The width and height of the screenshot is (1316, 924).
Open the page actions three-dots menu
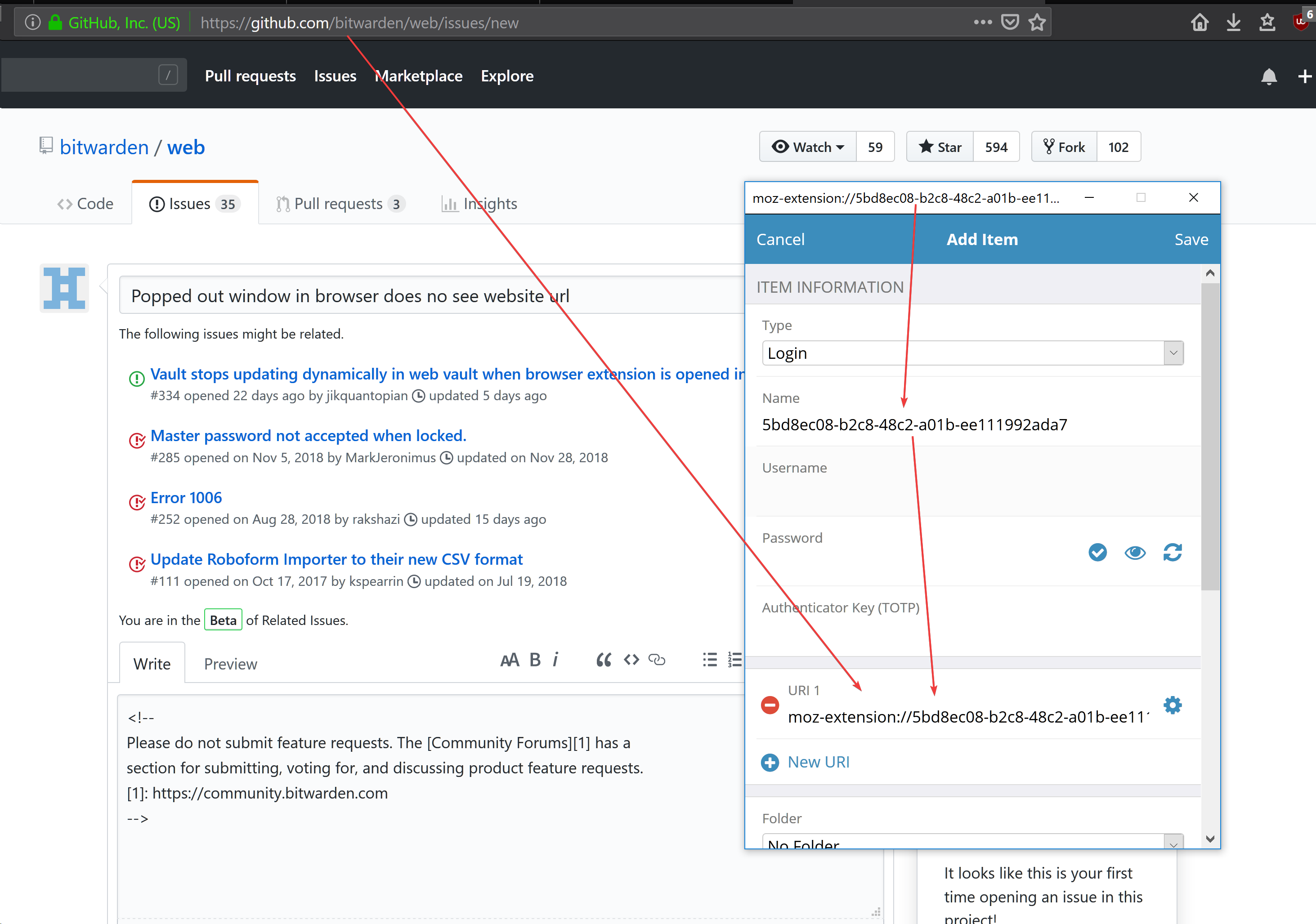point(982,22)
